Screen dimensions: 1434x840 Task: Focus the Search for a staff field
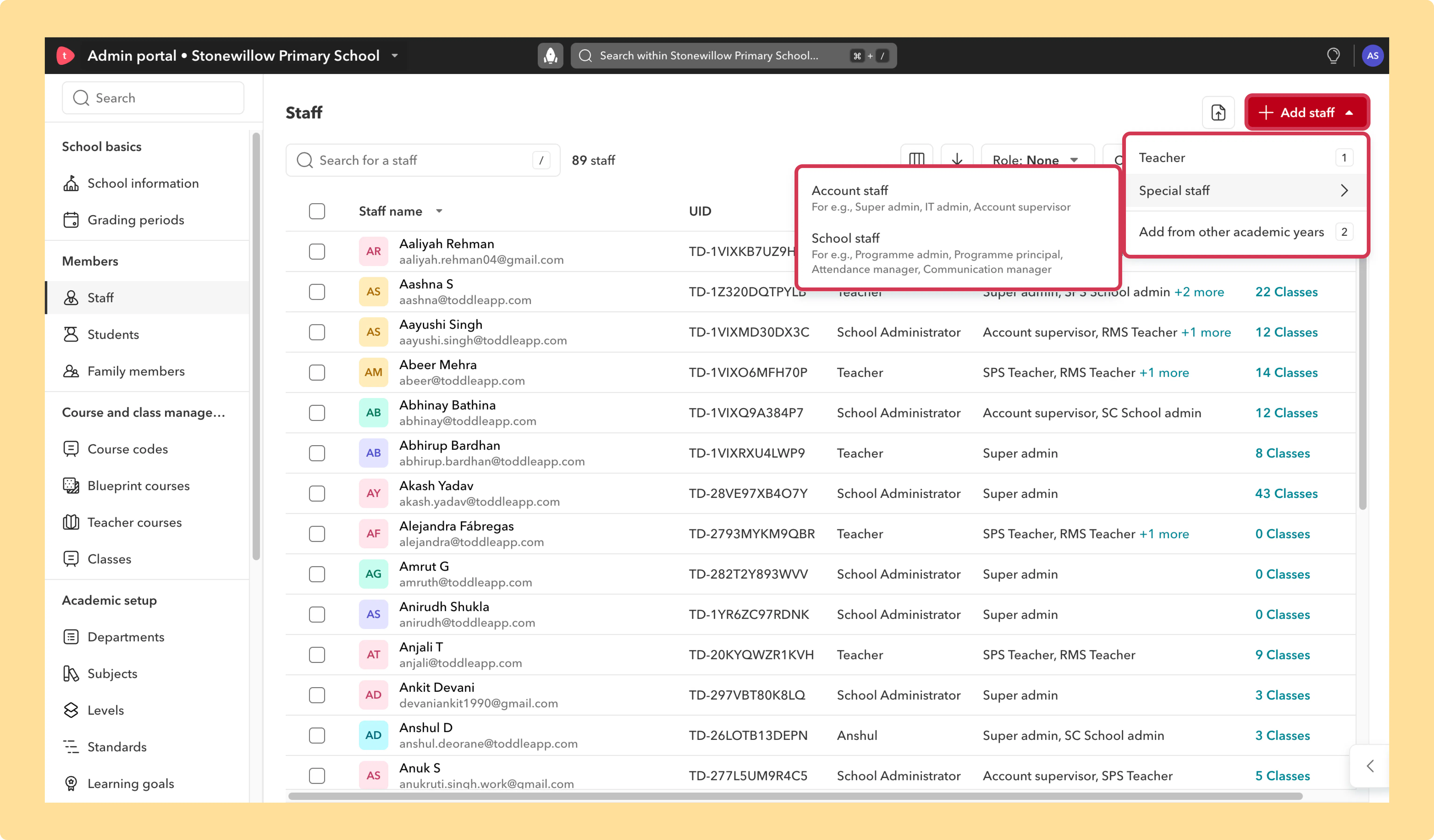click(423, 160)
